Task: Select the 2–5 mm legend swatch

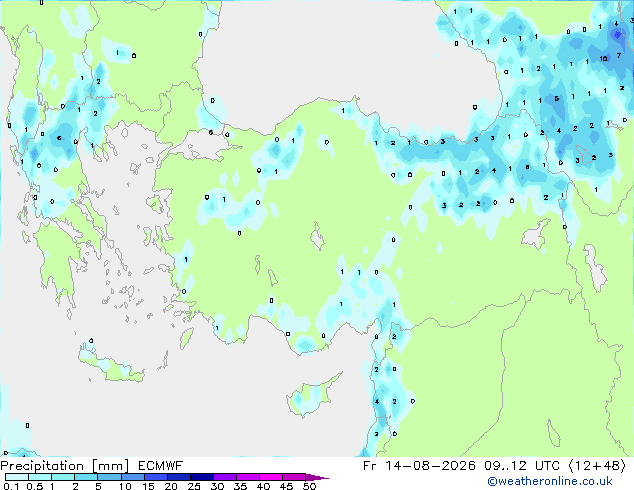Action: point(86,477)
